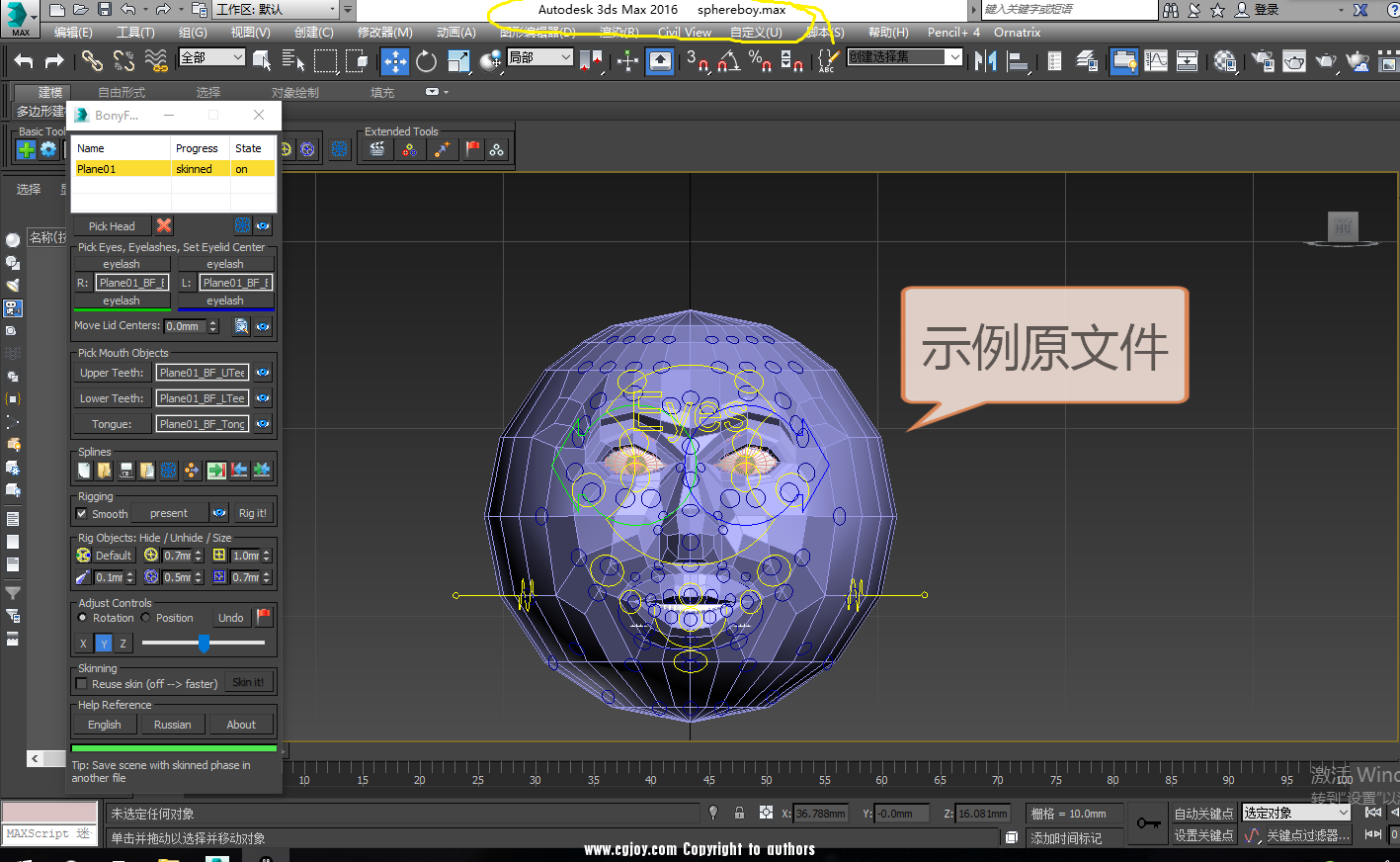Click the red X next to Pick Head

pyautogui.click(x=164, y=225)
